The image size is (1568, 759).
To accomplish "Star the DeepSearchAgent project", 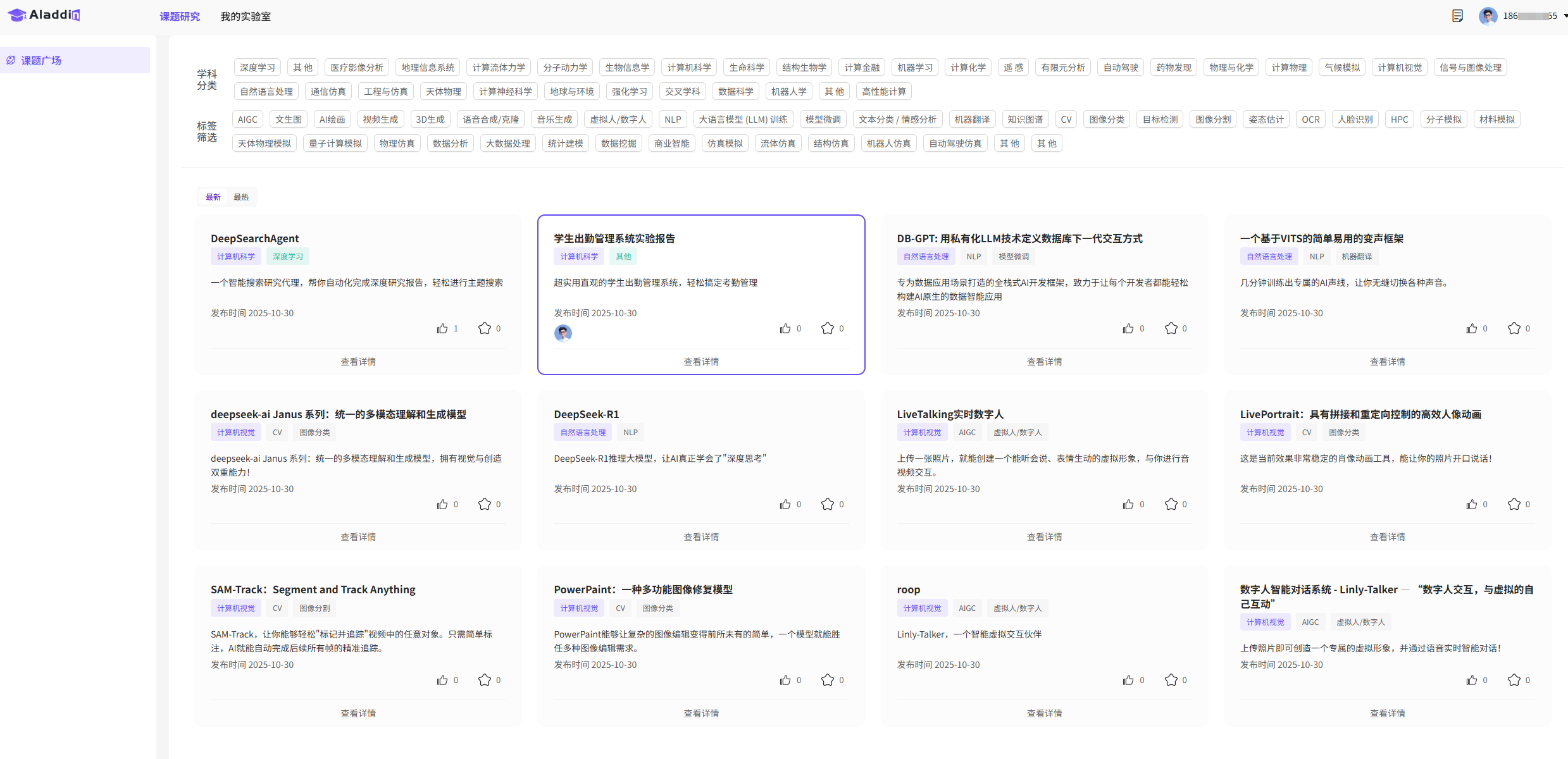I will point(484,328).
